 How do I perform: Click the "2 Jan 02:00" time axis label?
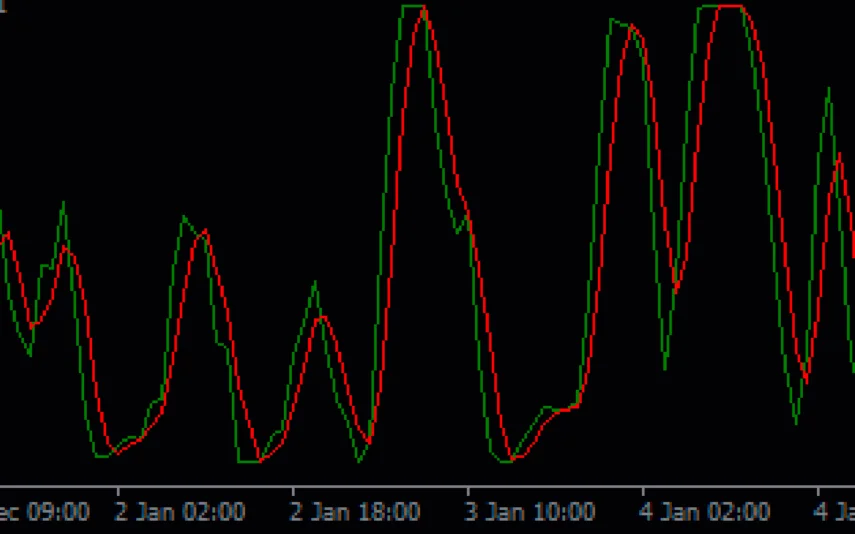(x=180, y=513)
